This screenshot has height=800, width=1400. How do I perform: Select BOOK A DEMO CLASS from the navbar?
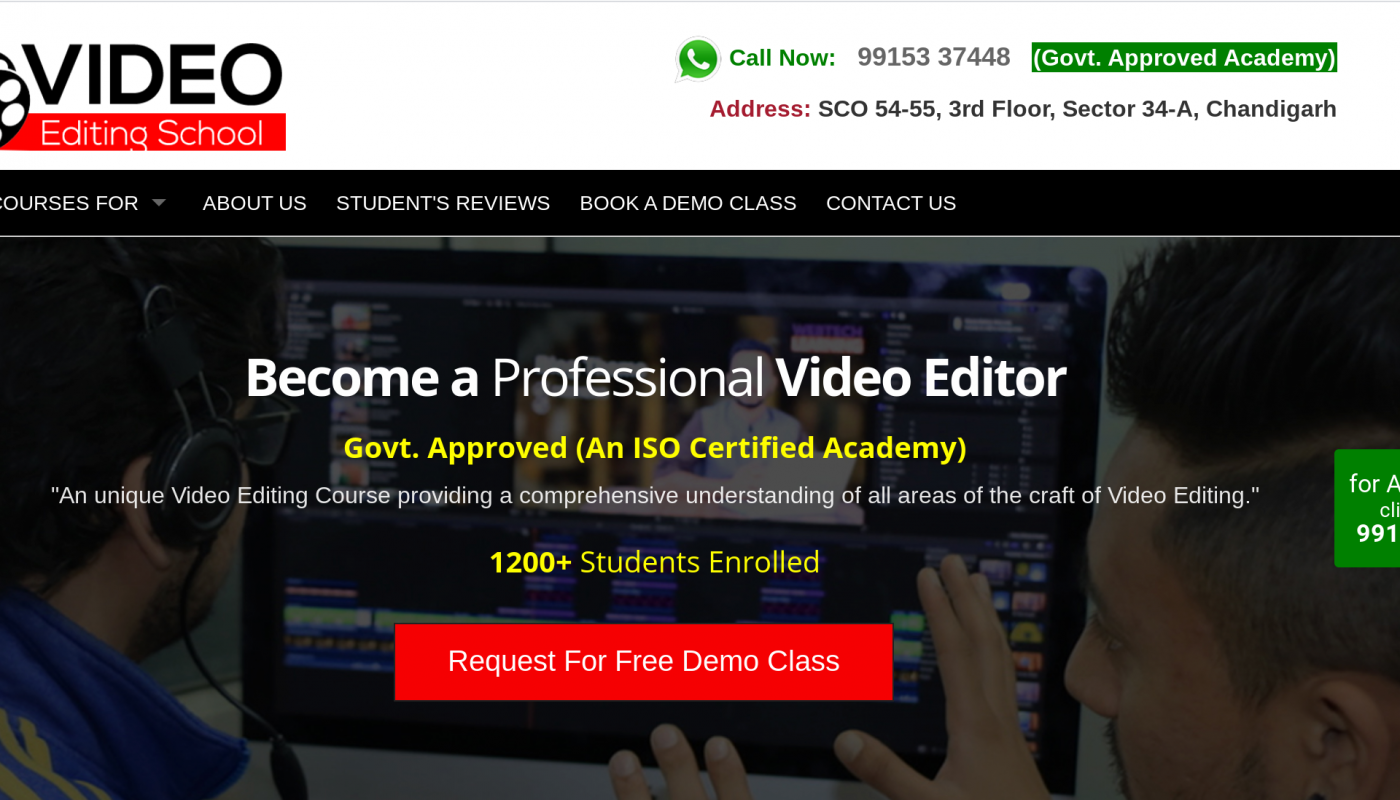[688, 203]
